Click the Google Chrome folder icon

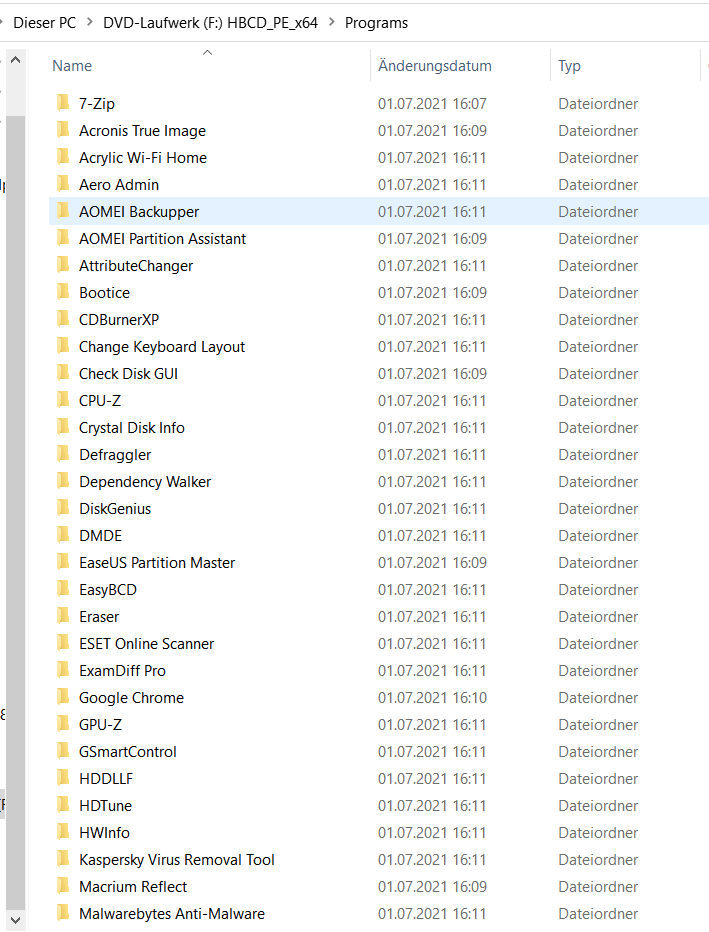click(x=63, y=697)
